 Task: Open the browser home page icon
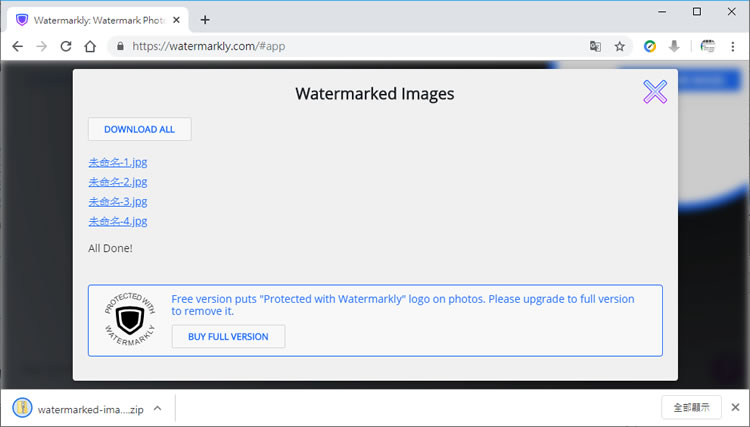[x=90, y=46]
